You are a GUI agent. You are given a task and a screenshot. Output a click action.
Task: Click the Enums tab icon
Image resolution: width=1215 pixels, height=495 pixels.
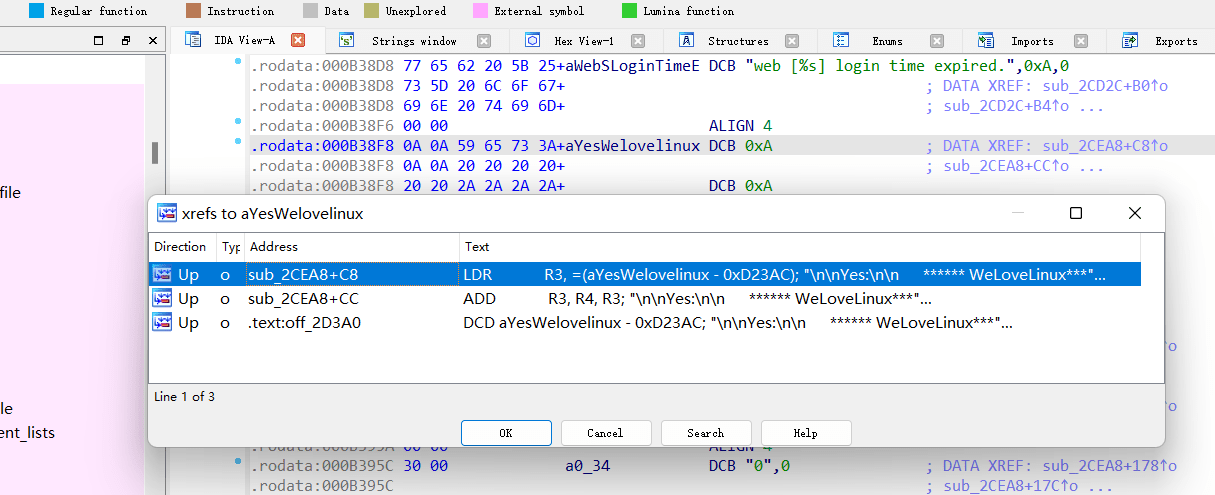[841, 41]
